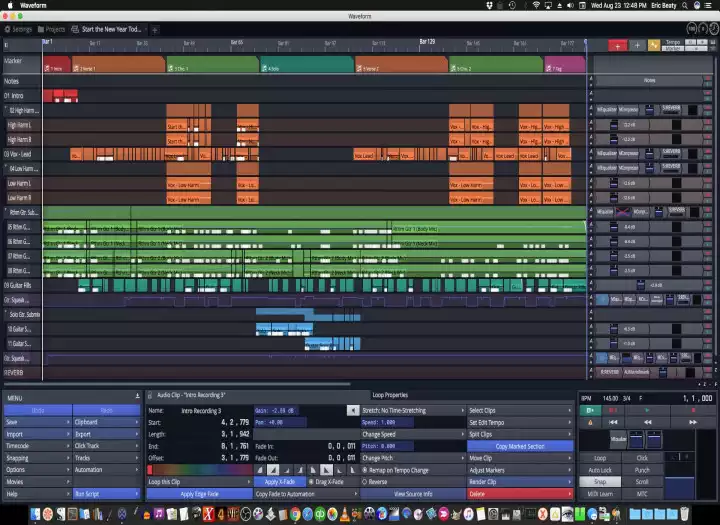Toggle the Snap button in transport panel
Image resolution: width=720 pixels, height=525 pixels.
[x=599, y=482]
